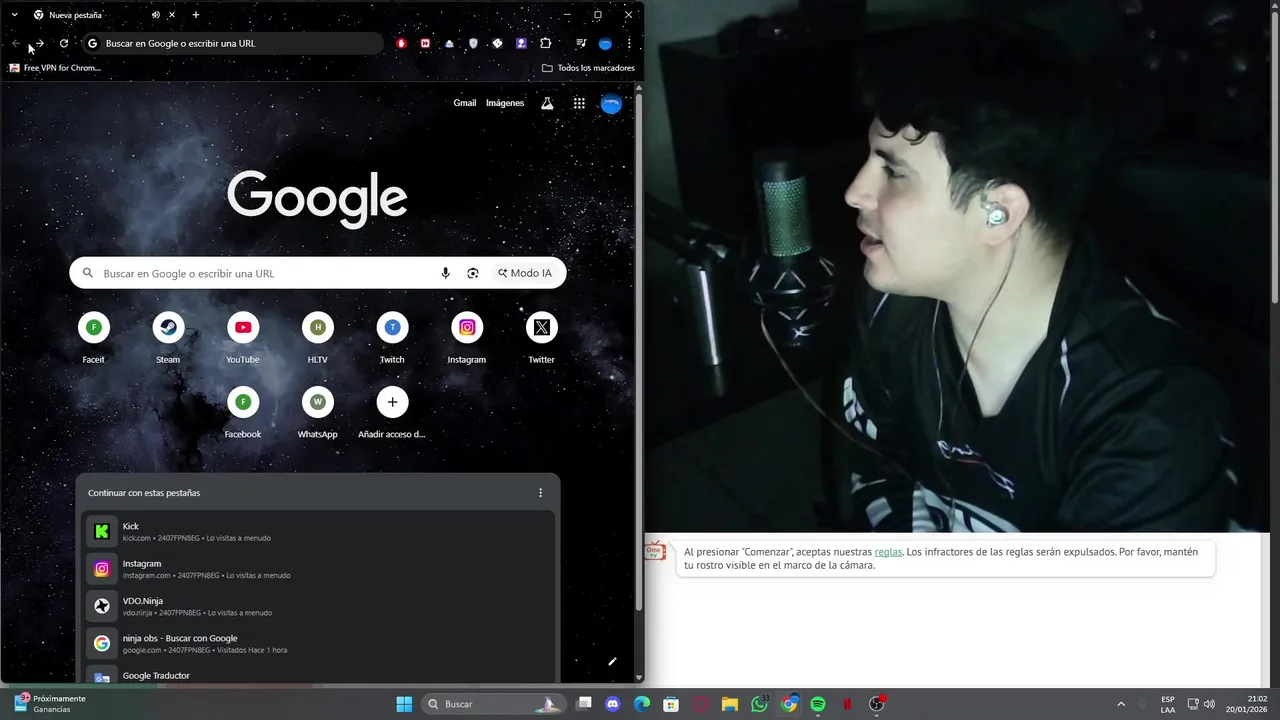Activate the 'Modo IA' button

(x=523, y=273)
